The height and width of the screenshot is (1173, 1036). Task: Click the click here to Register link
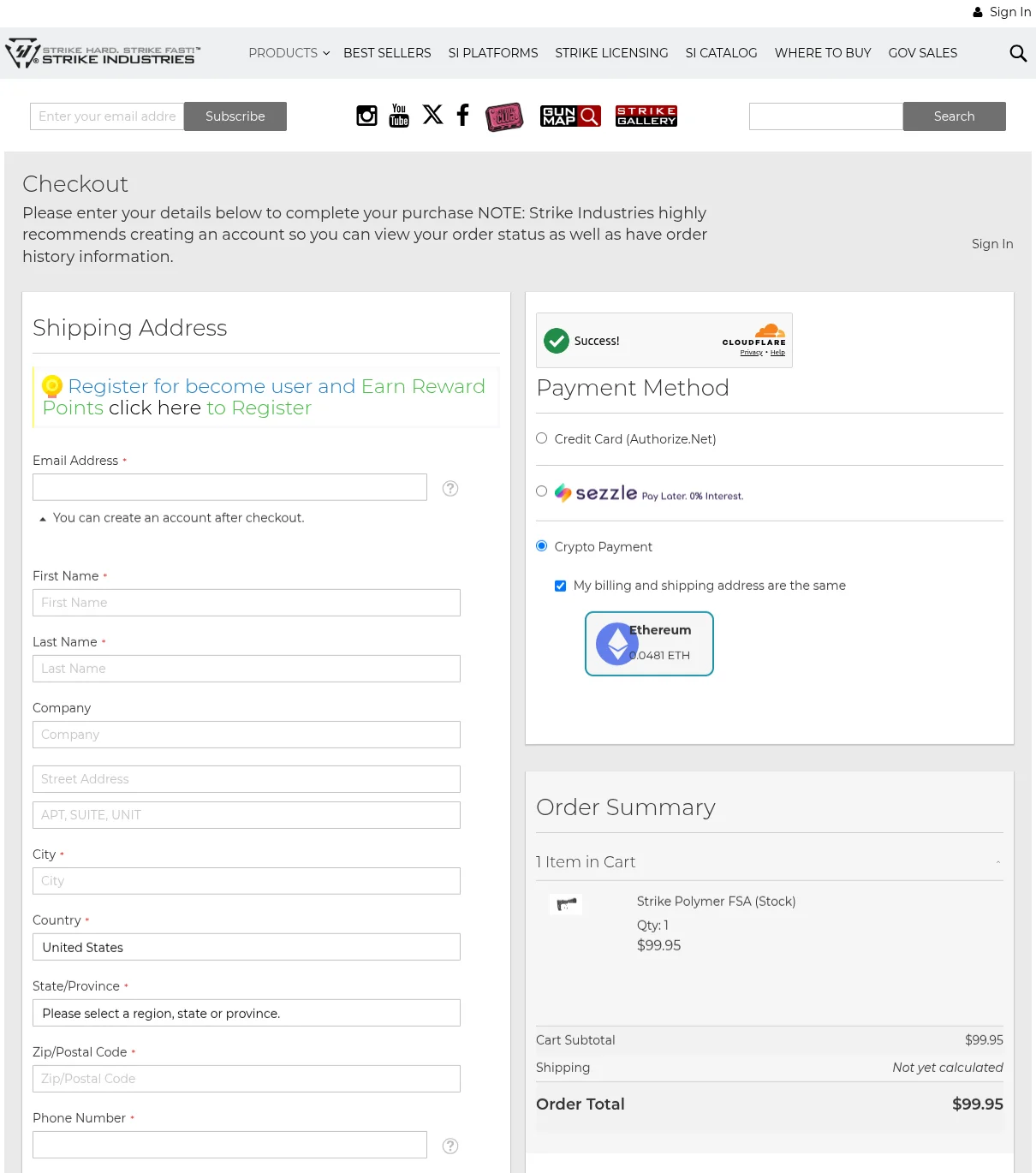coord(155,408)
